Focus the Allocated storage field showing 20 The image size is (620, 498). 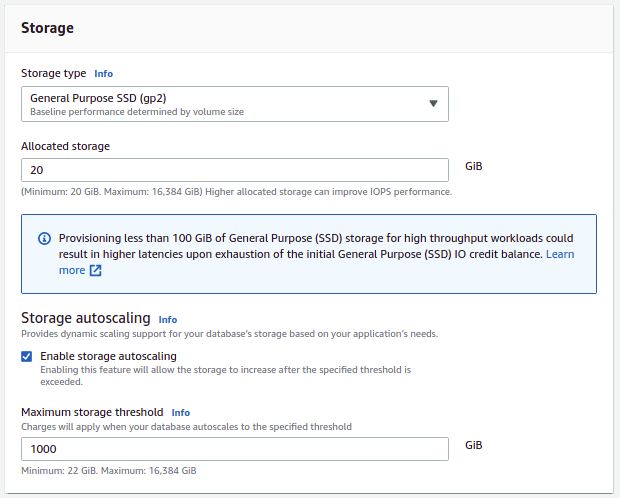click(234, 170)
